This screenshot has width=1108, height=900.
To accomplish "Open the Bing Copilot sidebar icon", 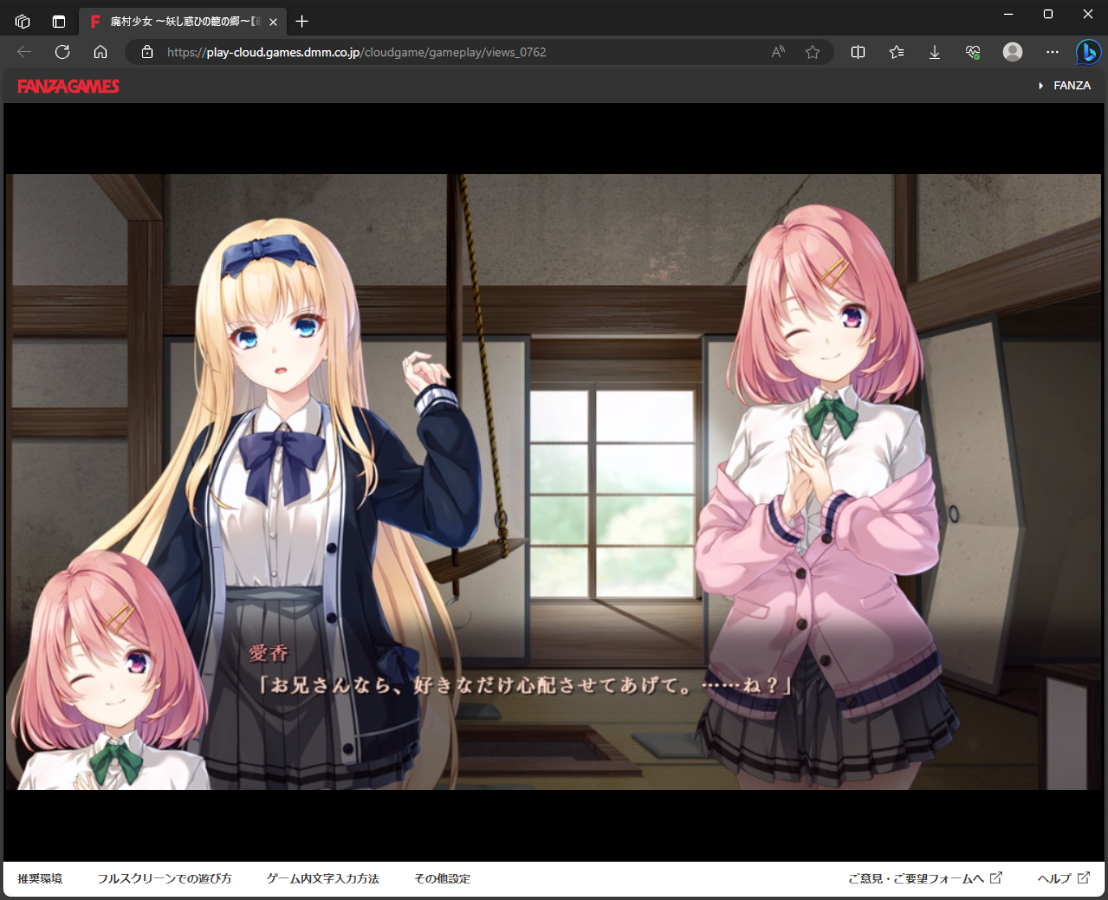I will pyautogui.click(x=1088, y=52).
